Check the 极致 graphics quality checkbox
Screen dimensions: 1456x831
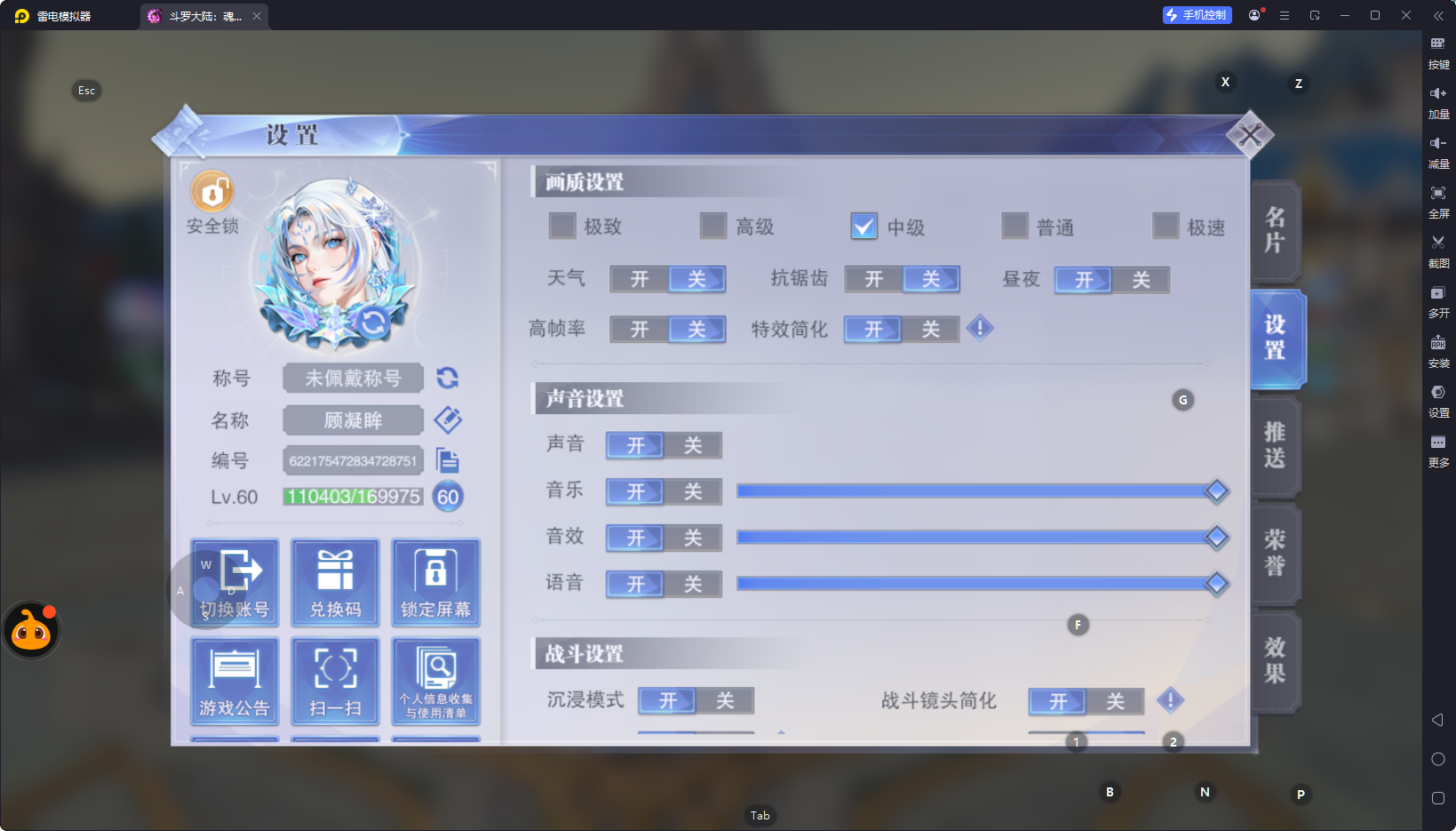tap(562, 227)
